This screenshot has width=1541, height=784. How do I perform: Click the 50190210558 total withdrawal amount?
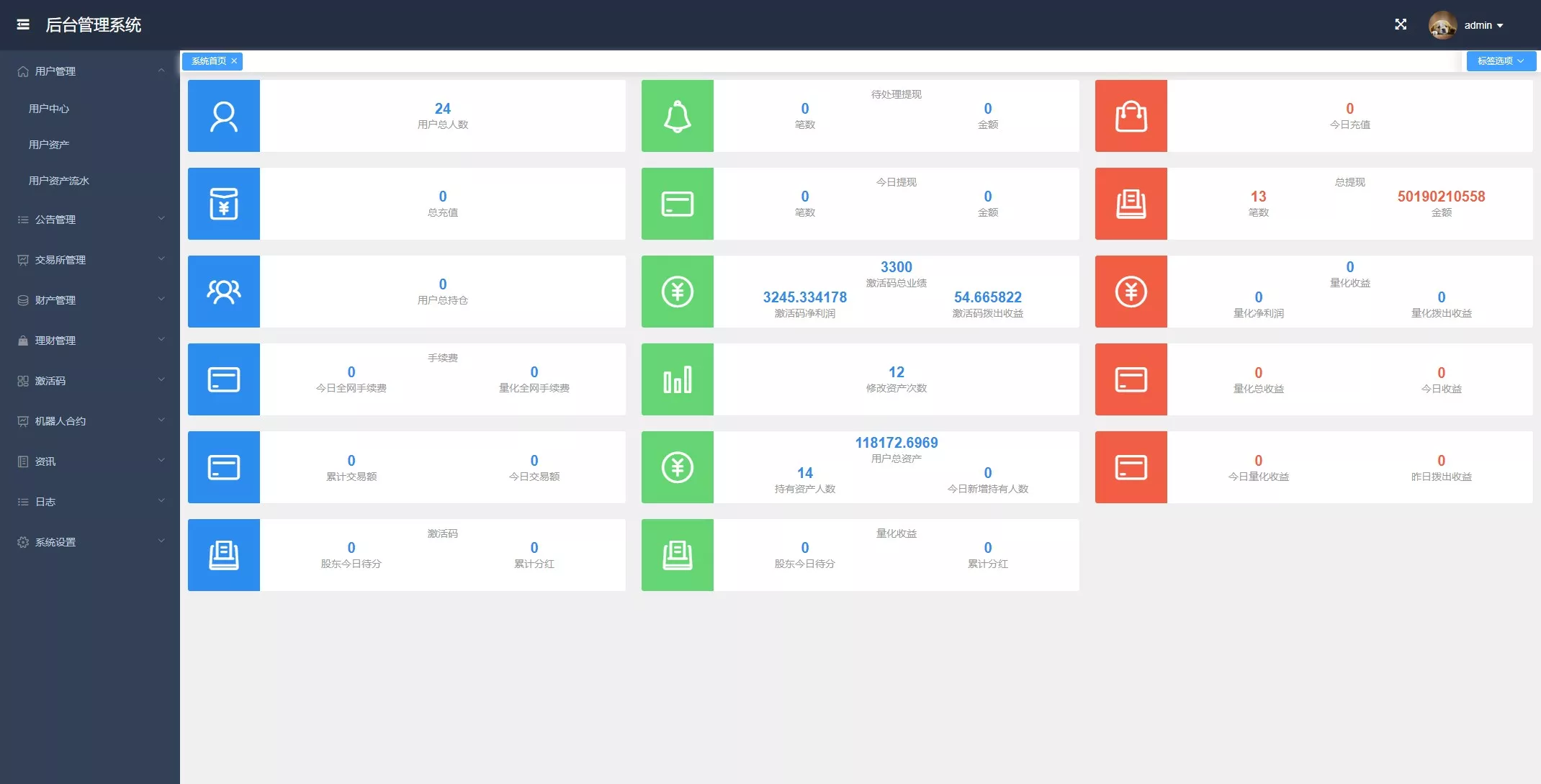click(x=1441, y=197)
